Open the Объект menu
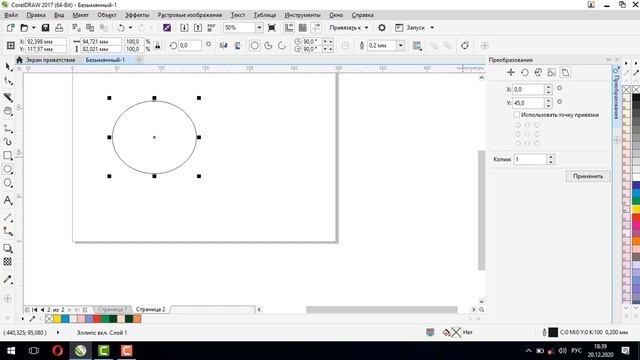Viewport: 640px width, 360px height. point(107,15)
